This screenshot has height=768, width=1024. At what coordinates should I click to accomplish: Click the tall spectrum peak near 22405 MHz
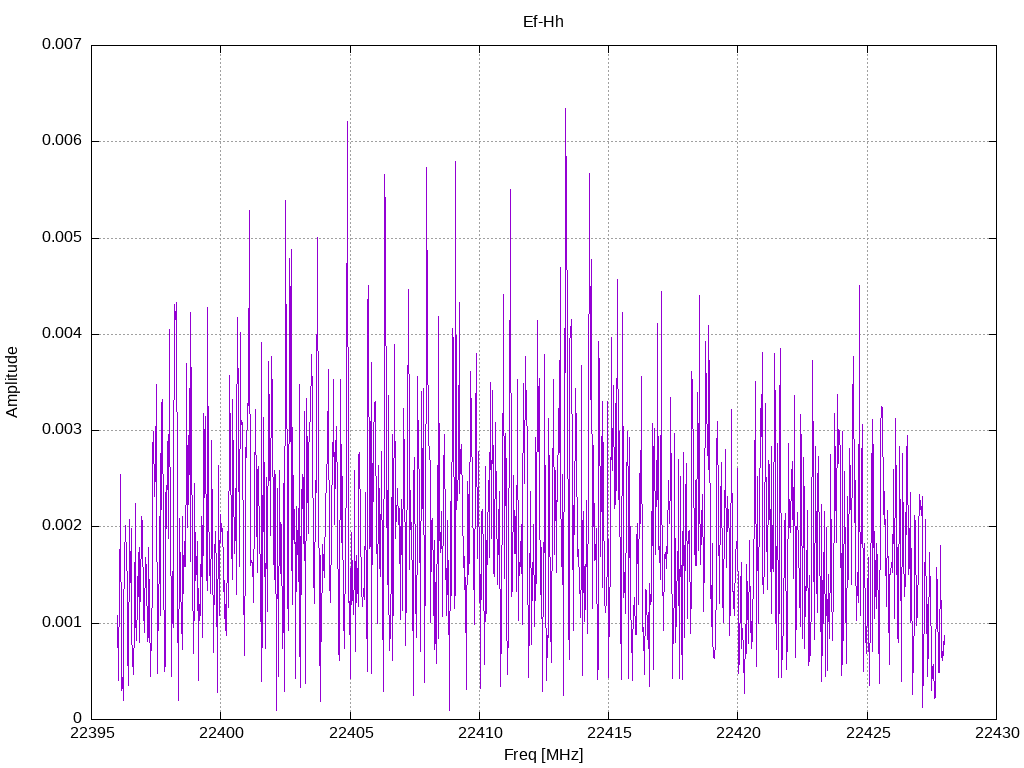pyautogui.click(x=347, y=123)
